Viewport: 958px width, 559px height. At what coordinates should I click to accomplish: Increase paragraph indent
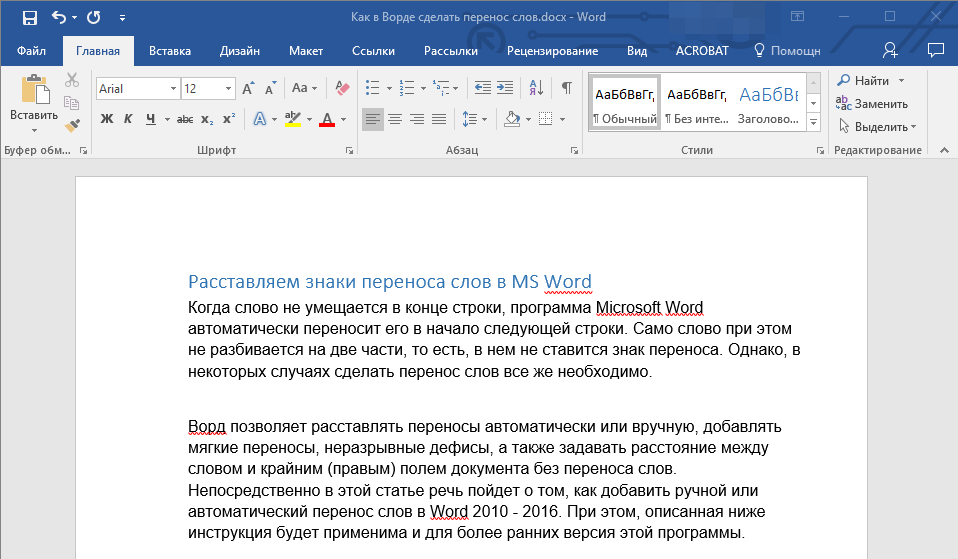[x=505, y=88]
